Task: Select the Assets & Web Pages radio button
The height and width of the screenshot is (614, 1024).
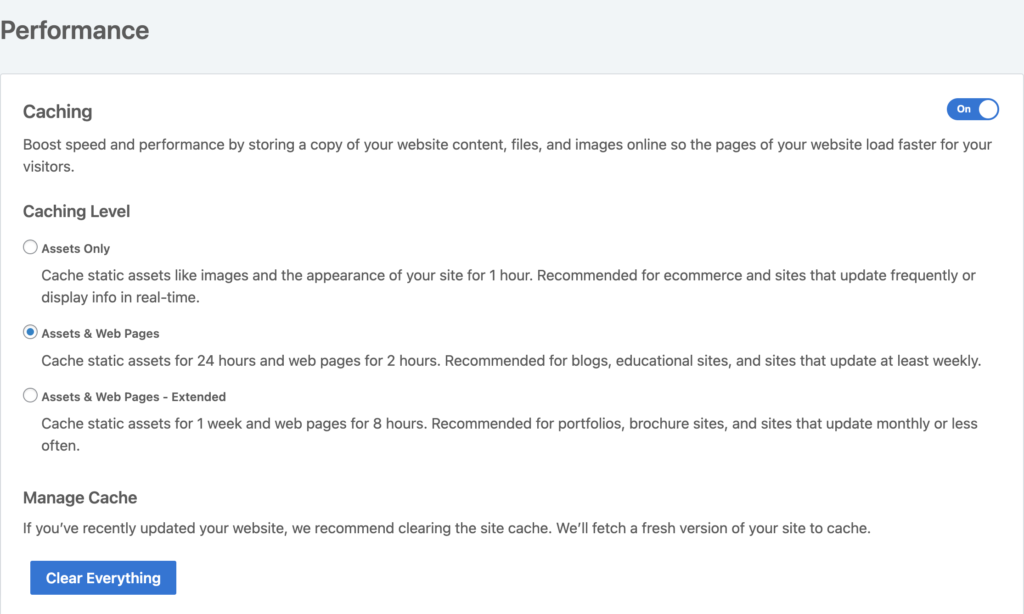Action: [x=30, y=332]
